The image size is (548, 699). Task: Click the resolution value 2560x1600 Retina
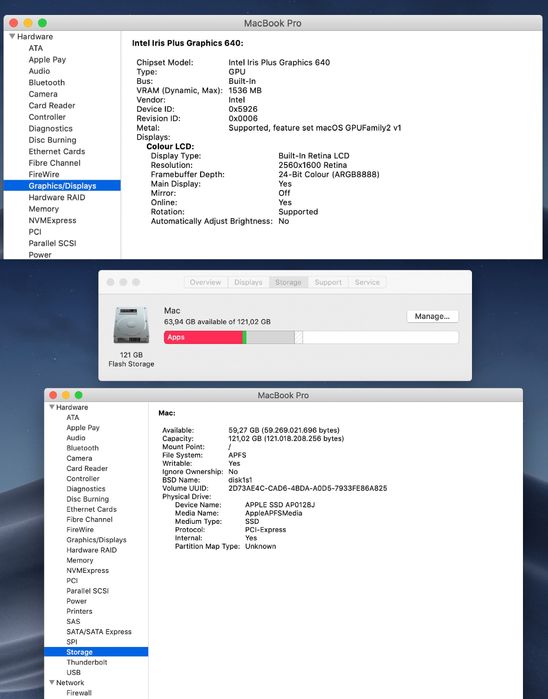click(313, 165)
